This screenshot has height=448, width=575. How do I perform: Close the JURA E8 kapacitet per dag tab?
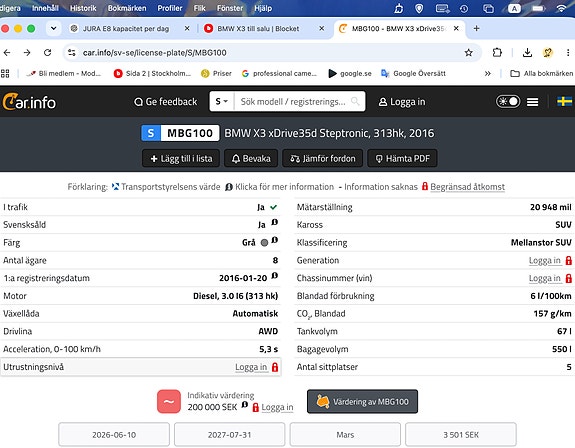tap(187, 28)
